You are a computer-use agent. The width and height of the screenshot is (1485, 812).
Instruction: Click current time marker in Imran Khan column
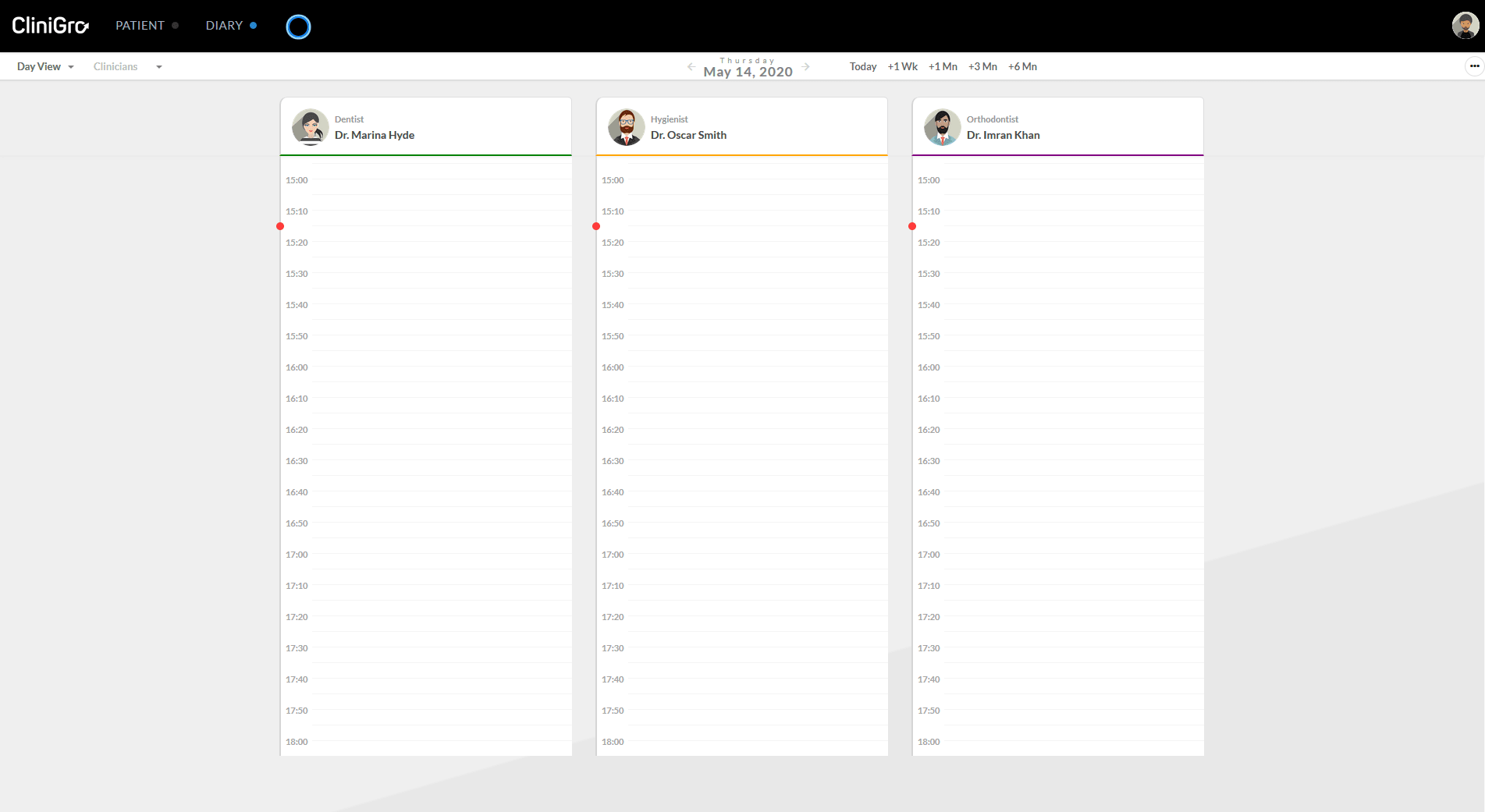pos(912,226)
